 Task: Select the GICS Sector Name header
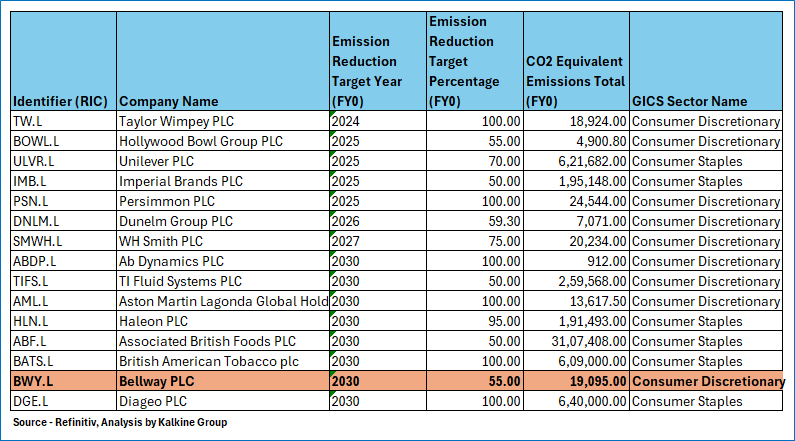click(690, 101)
